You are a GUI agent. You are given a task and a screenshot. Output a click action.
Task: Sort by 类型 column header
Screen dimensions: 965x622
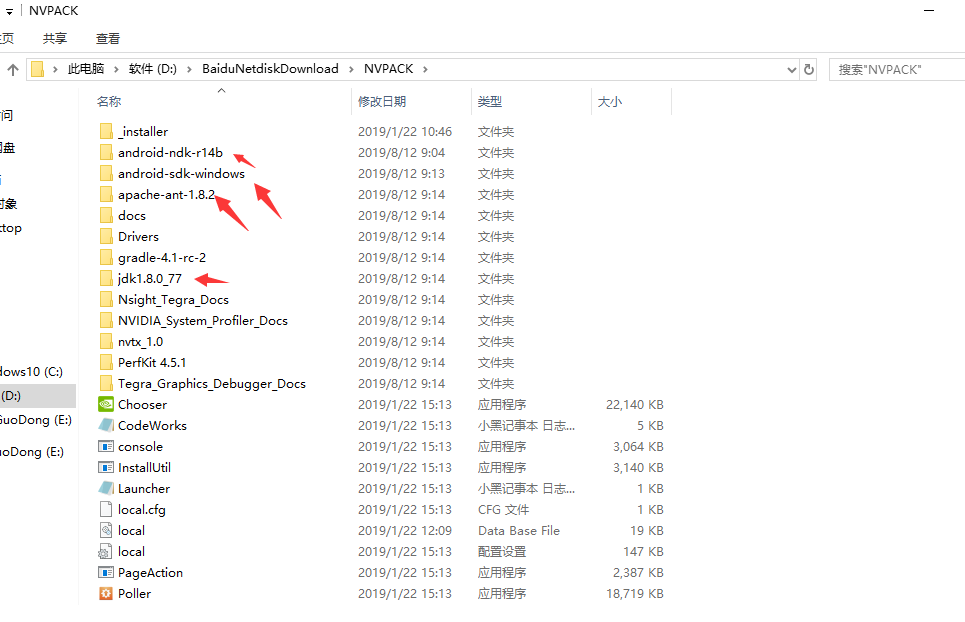(490, 102)
